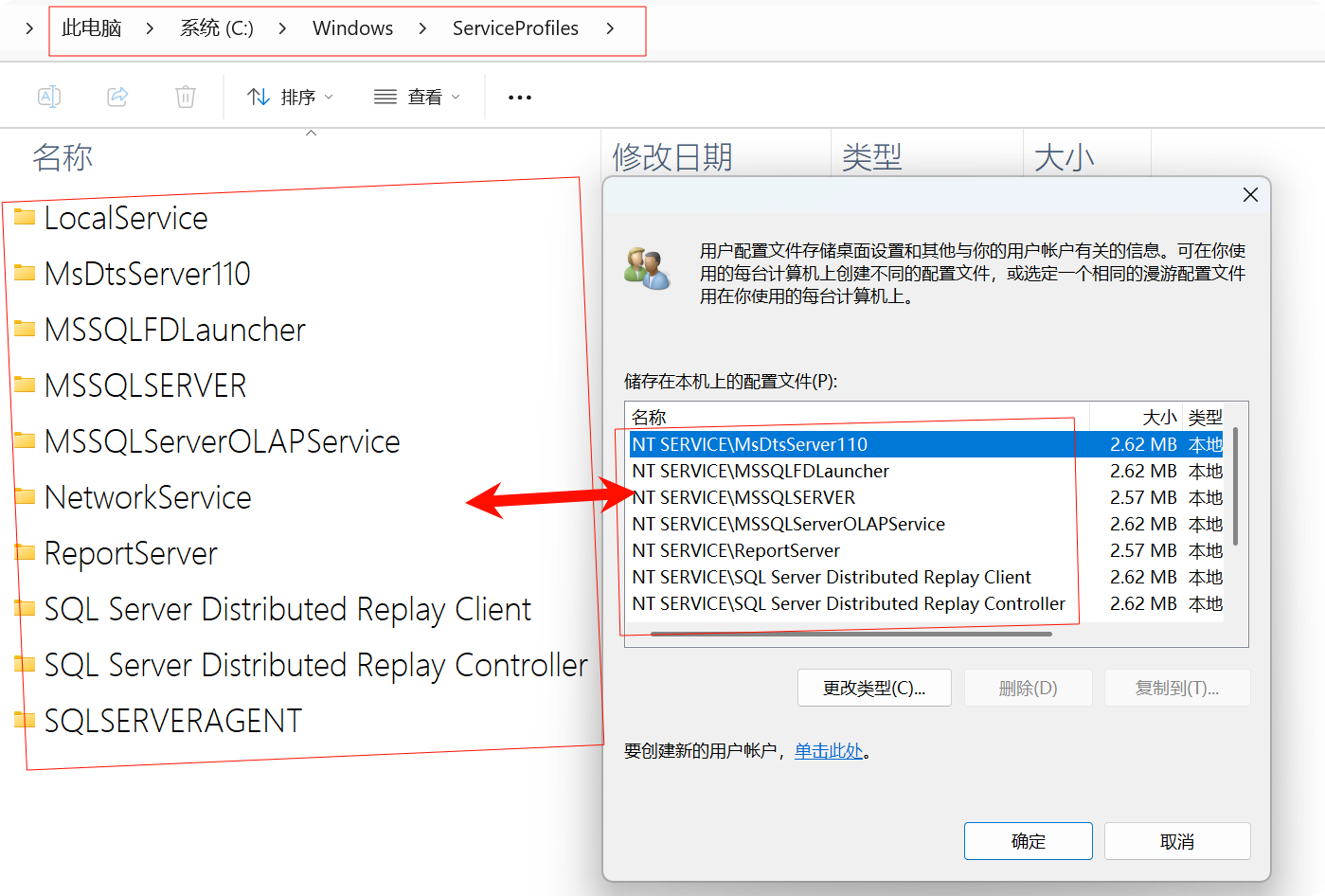Select the LocalService folder icon
The width and height of the screenshot is (1325, 896).
pyautogui.click(x=25, y=217)
